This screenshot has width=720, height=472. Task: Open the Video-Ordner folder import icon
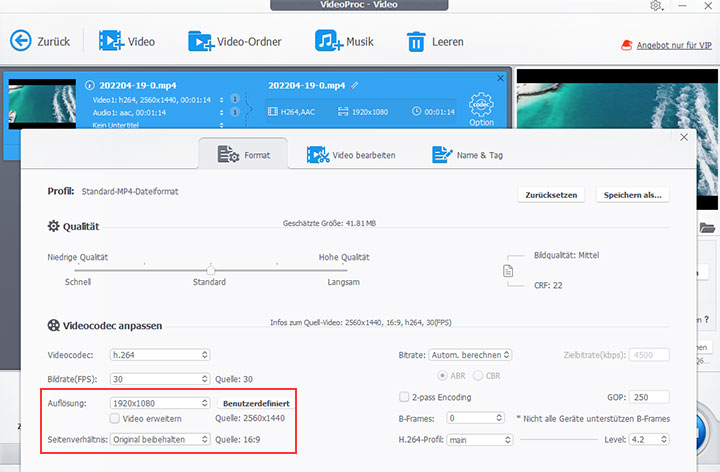click(201, 41)
